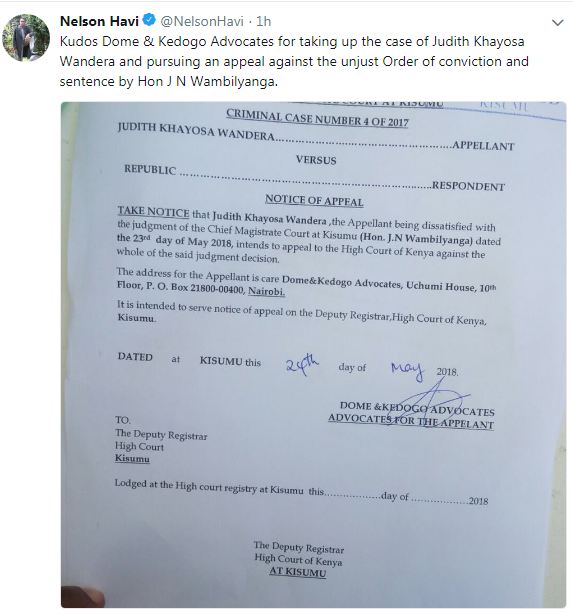This screenshot has width=573, height=612.
Task: Click the fingertip at photo's bottom corner
Action: click(83, 597)
